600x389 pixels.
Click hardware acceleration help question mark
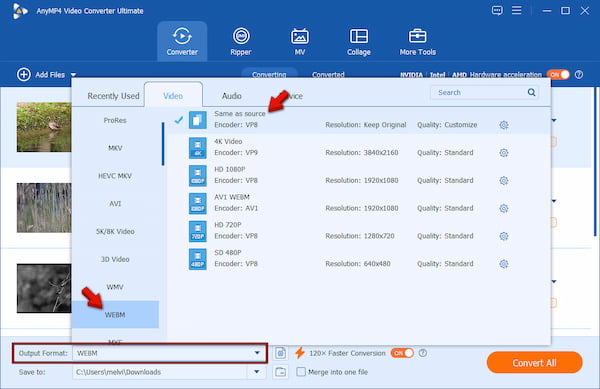tap(579, 75)
